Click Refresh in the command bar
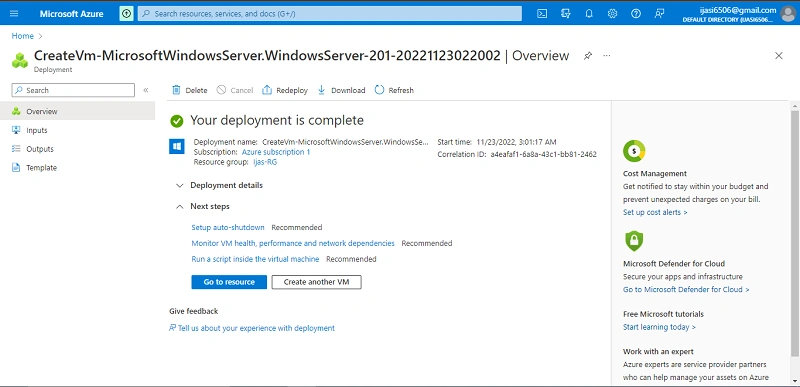 coord(394,90)
